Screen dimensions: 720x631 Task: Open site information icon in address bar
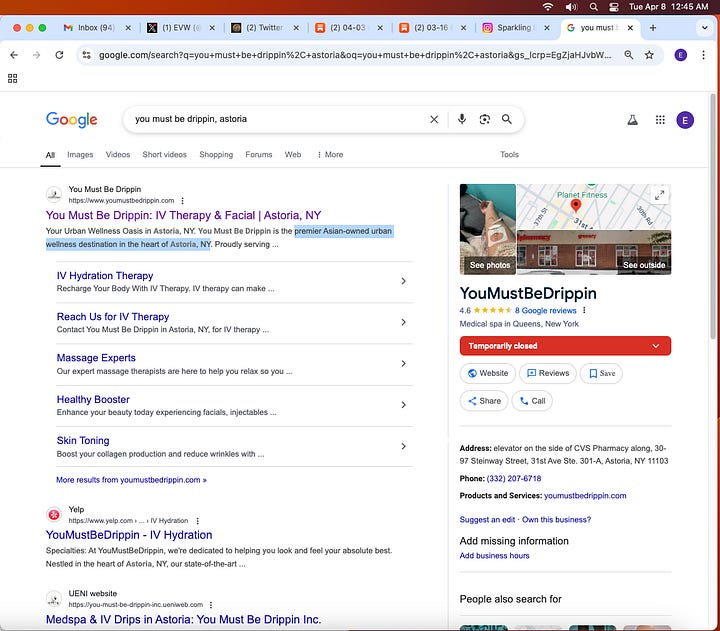86,55
